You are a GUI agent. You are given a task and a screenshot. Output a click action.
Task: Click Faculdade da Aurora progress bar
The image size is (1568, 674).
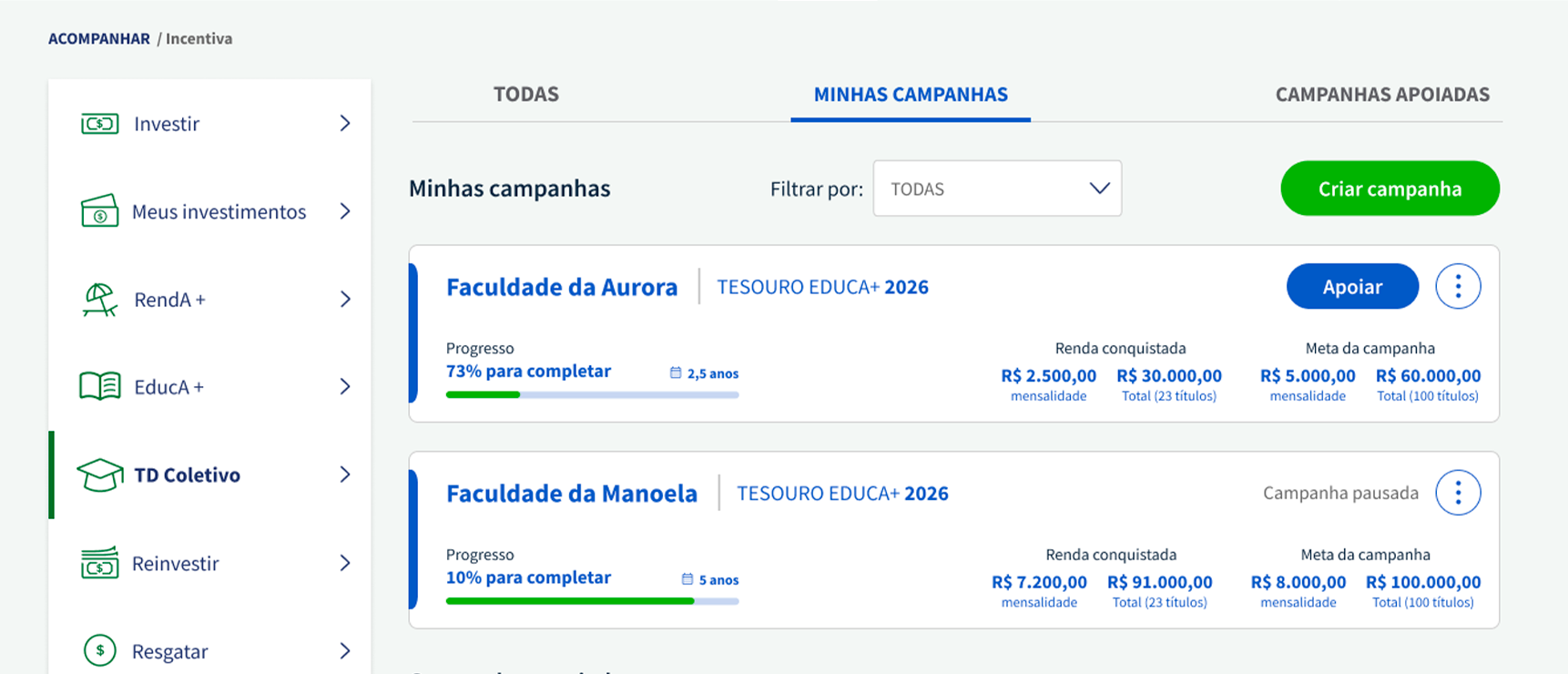[x=592, y=395]
